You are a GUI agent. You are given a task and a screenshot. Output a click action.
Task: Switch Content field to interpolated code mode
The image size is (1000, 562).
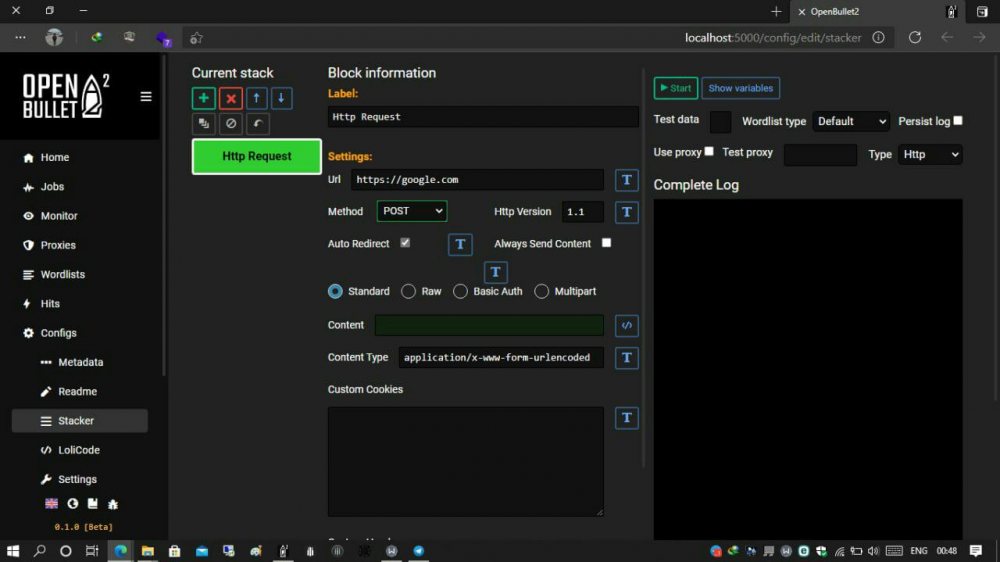627,325
